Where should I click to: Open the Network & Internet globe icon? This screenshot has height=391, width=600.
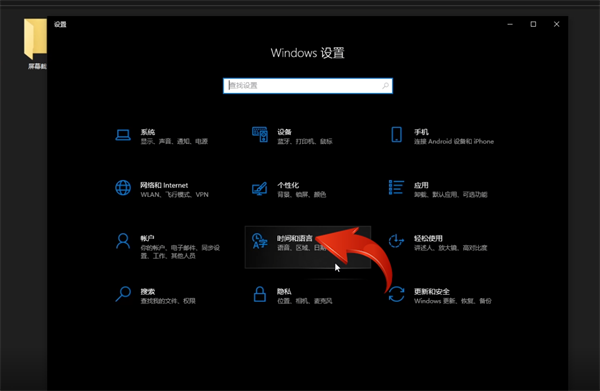[123, 188]
